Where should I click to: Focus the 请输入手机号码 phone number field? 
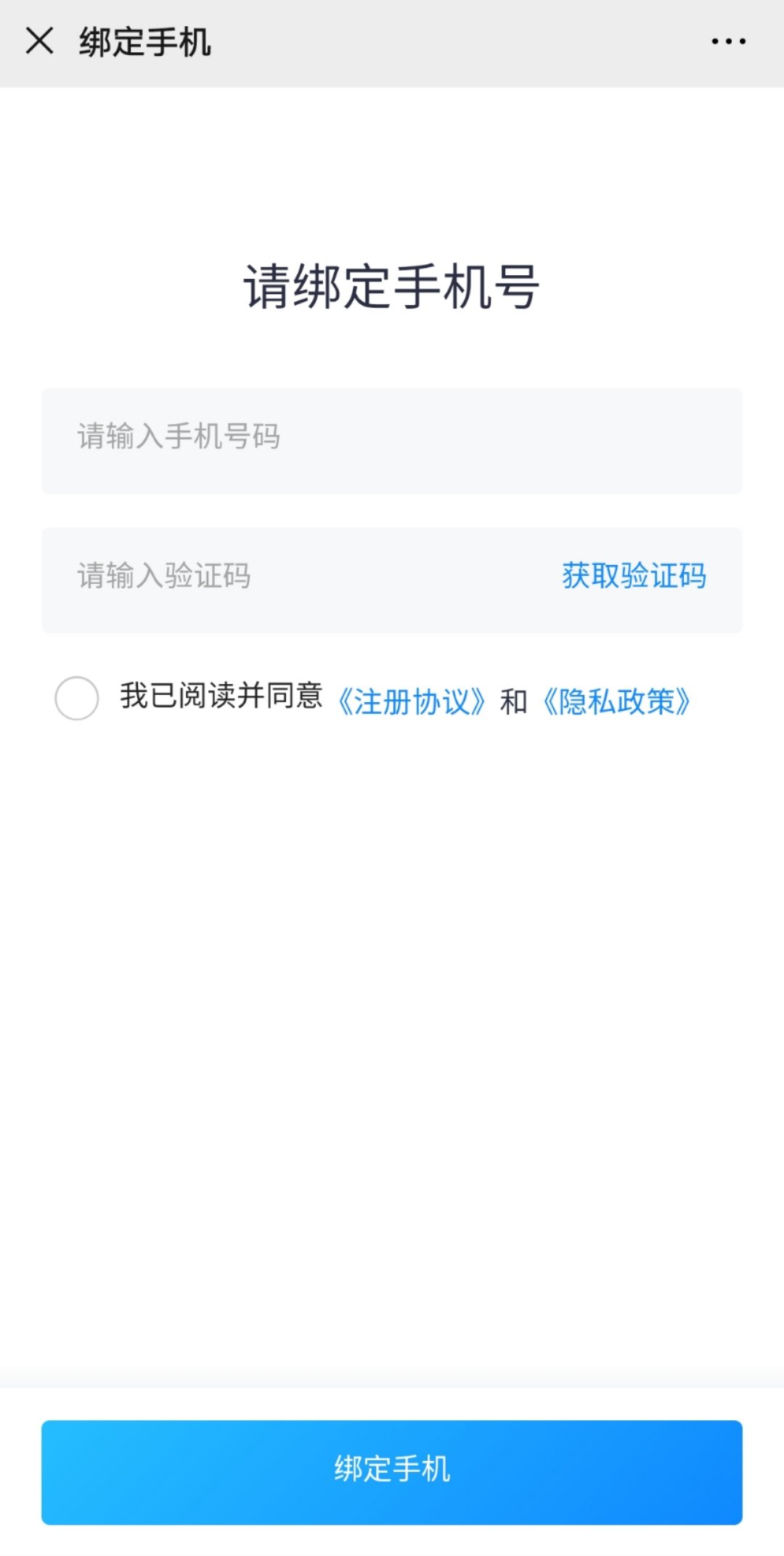coord(392,441)
